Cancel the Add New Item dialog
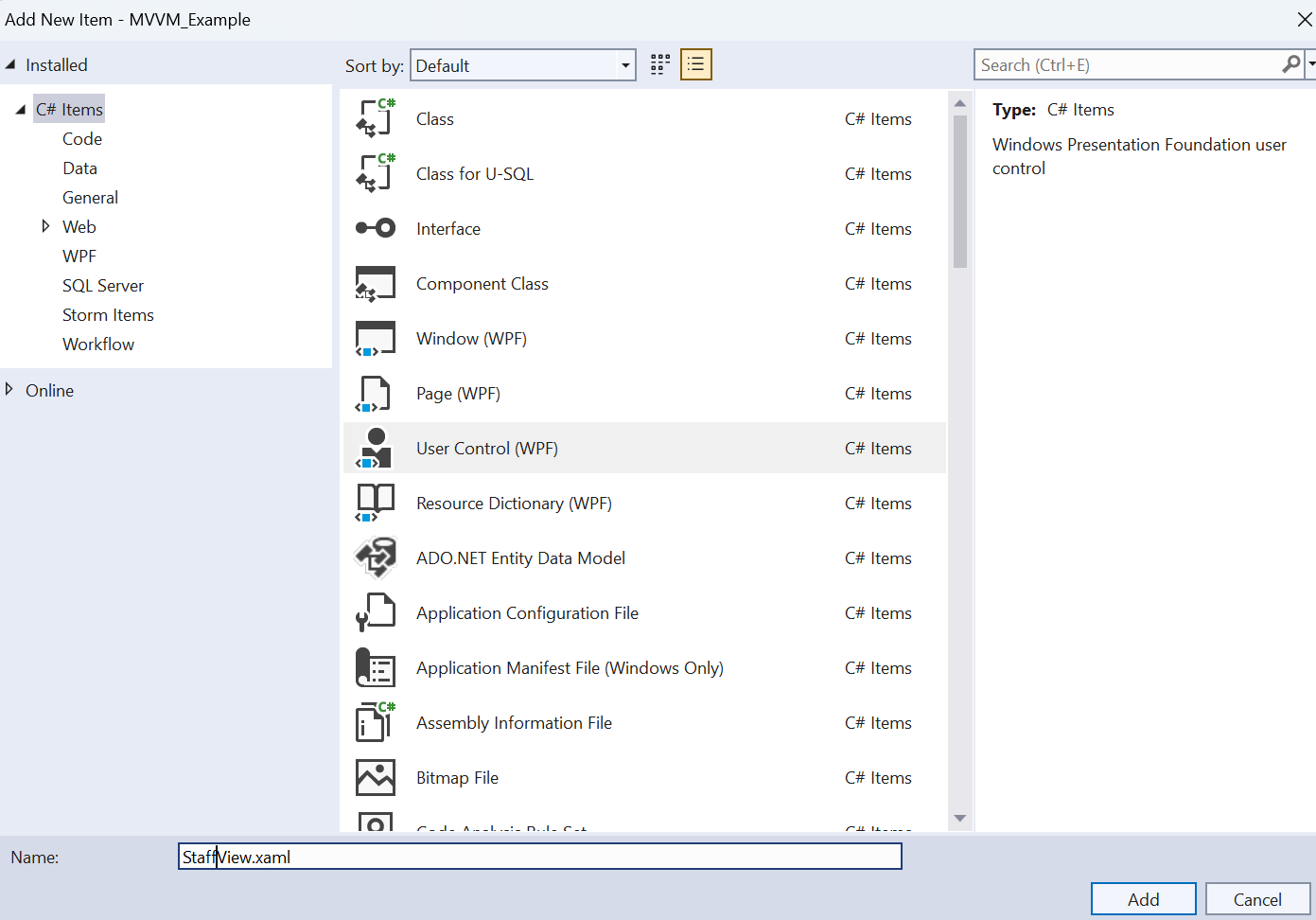 point(1258,898)
